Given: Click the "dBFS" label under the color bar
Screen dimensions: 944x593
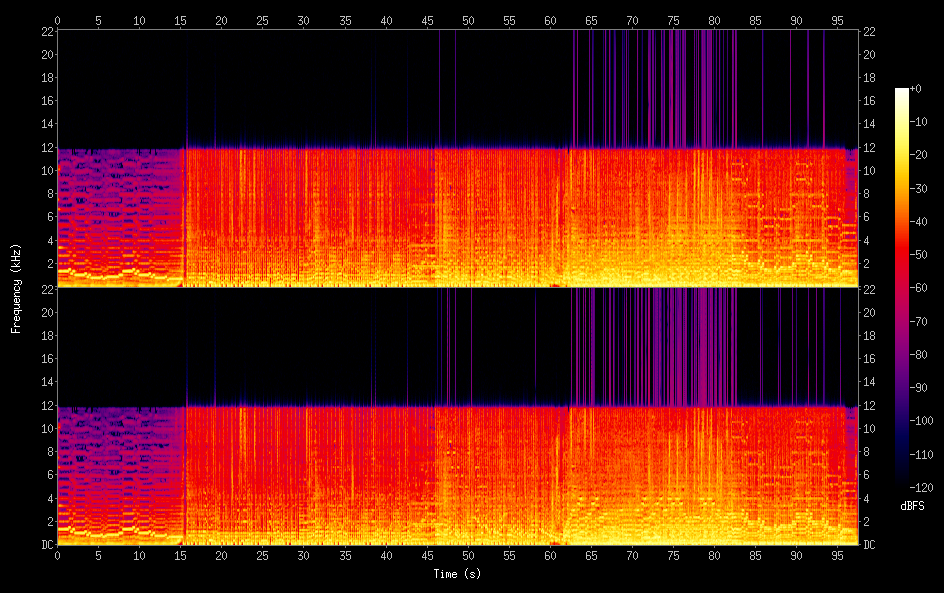Looking at the screenshot, I should coord(911,507).
